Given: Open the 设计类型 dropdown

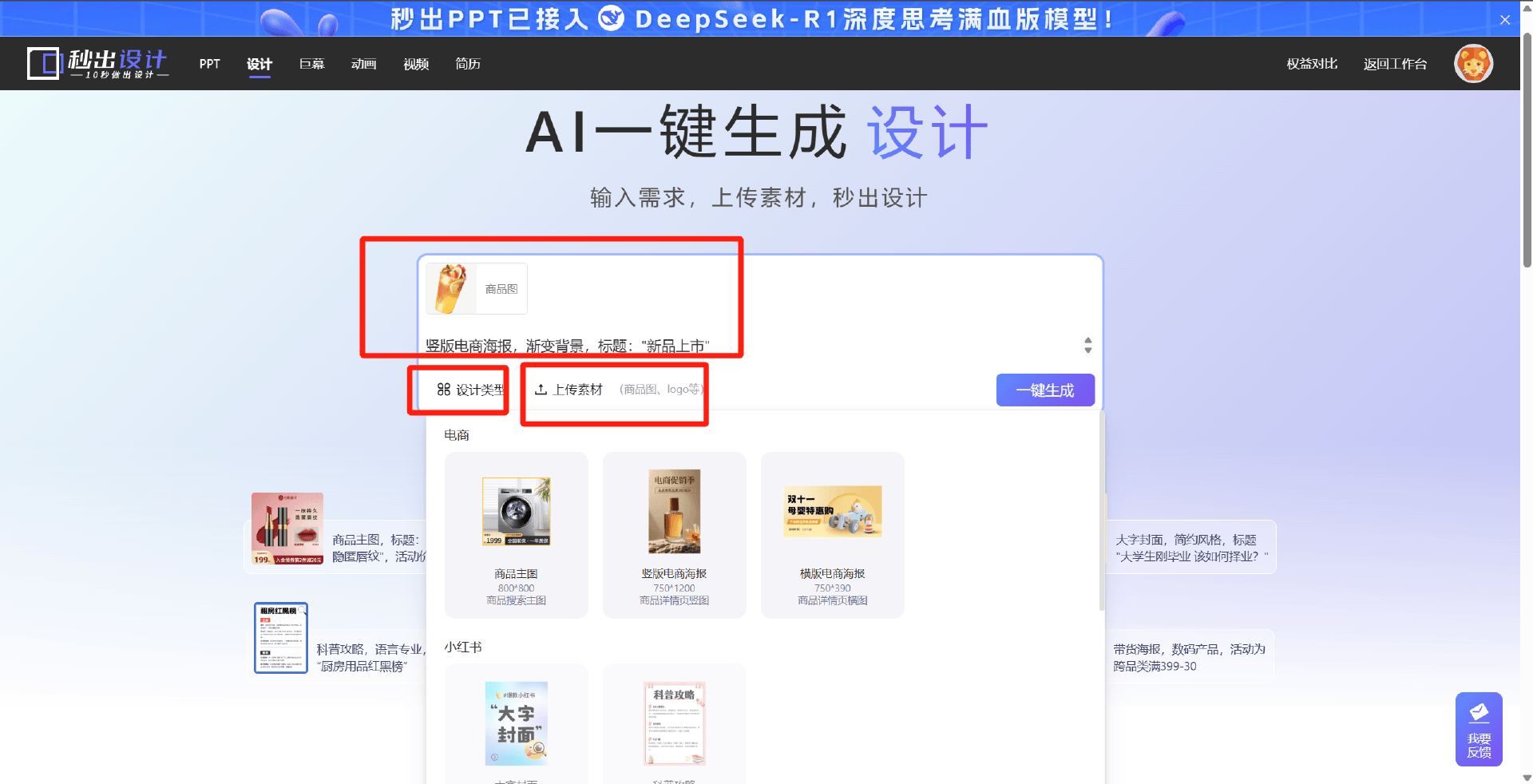Looking at the screenshot, I should (x=470, y=390).
